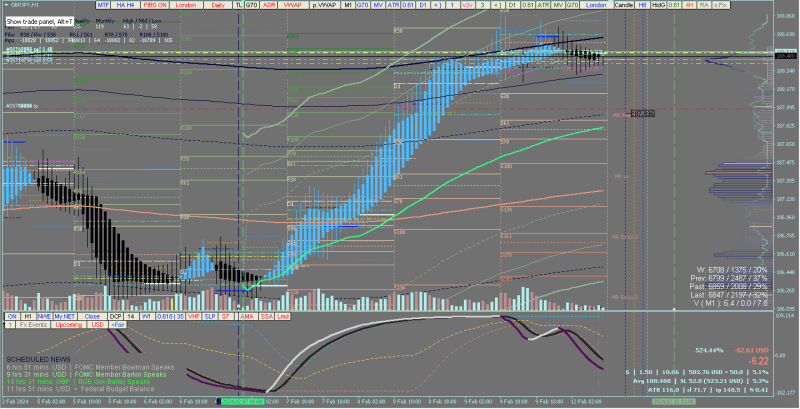Click the greyed RA button
Image resolution: width=800 pixels, height=409 pixels.
705,5
